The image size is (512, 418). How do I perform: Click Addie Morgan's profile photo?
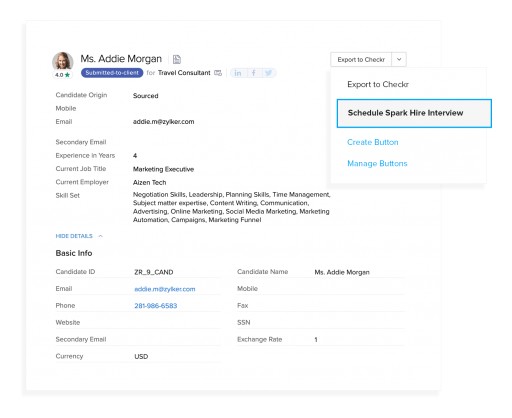63,61
